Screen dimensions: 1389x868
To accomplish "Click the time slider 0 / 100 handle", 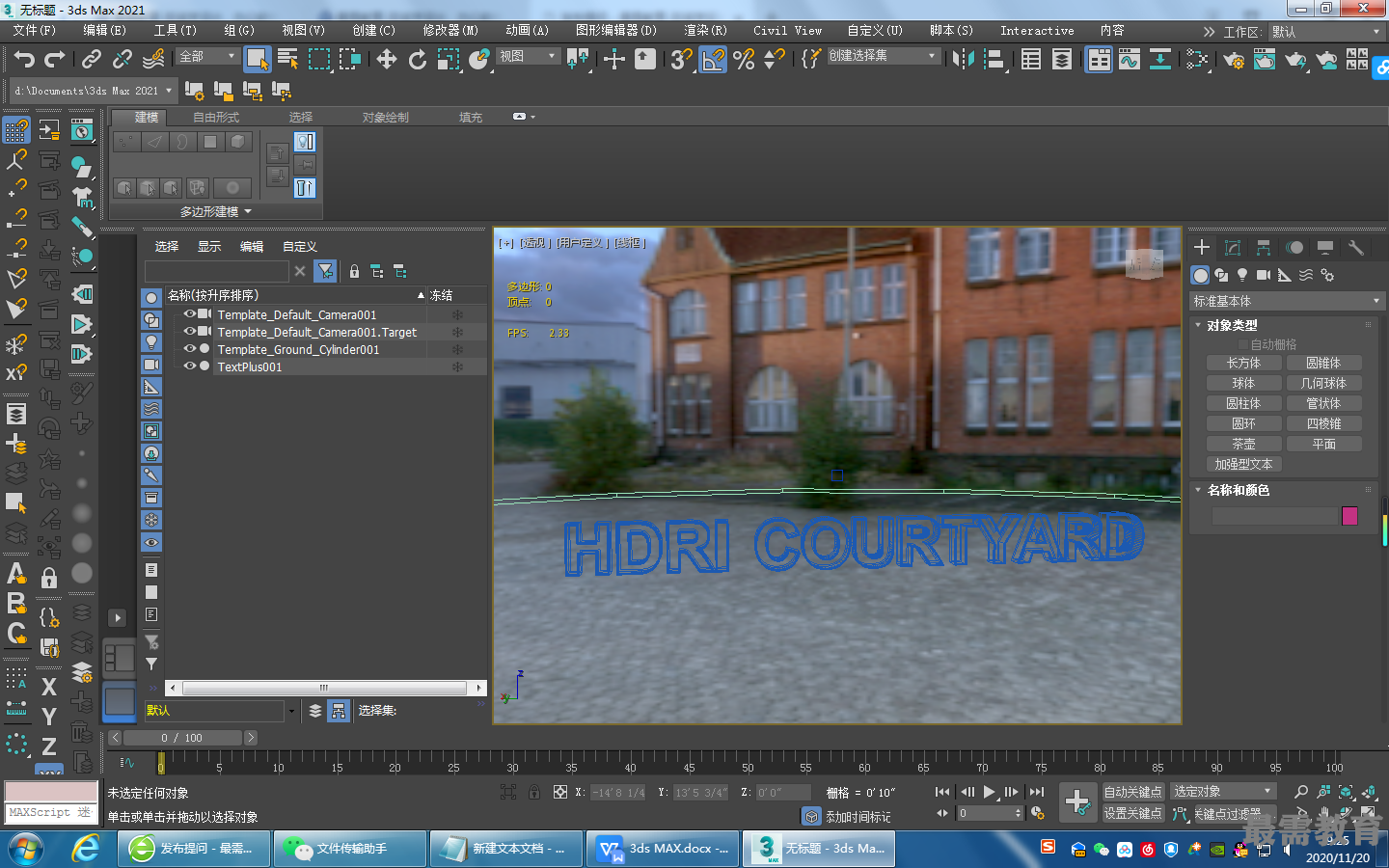I will [x=182, y=738].
